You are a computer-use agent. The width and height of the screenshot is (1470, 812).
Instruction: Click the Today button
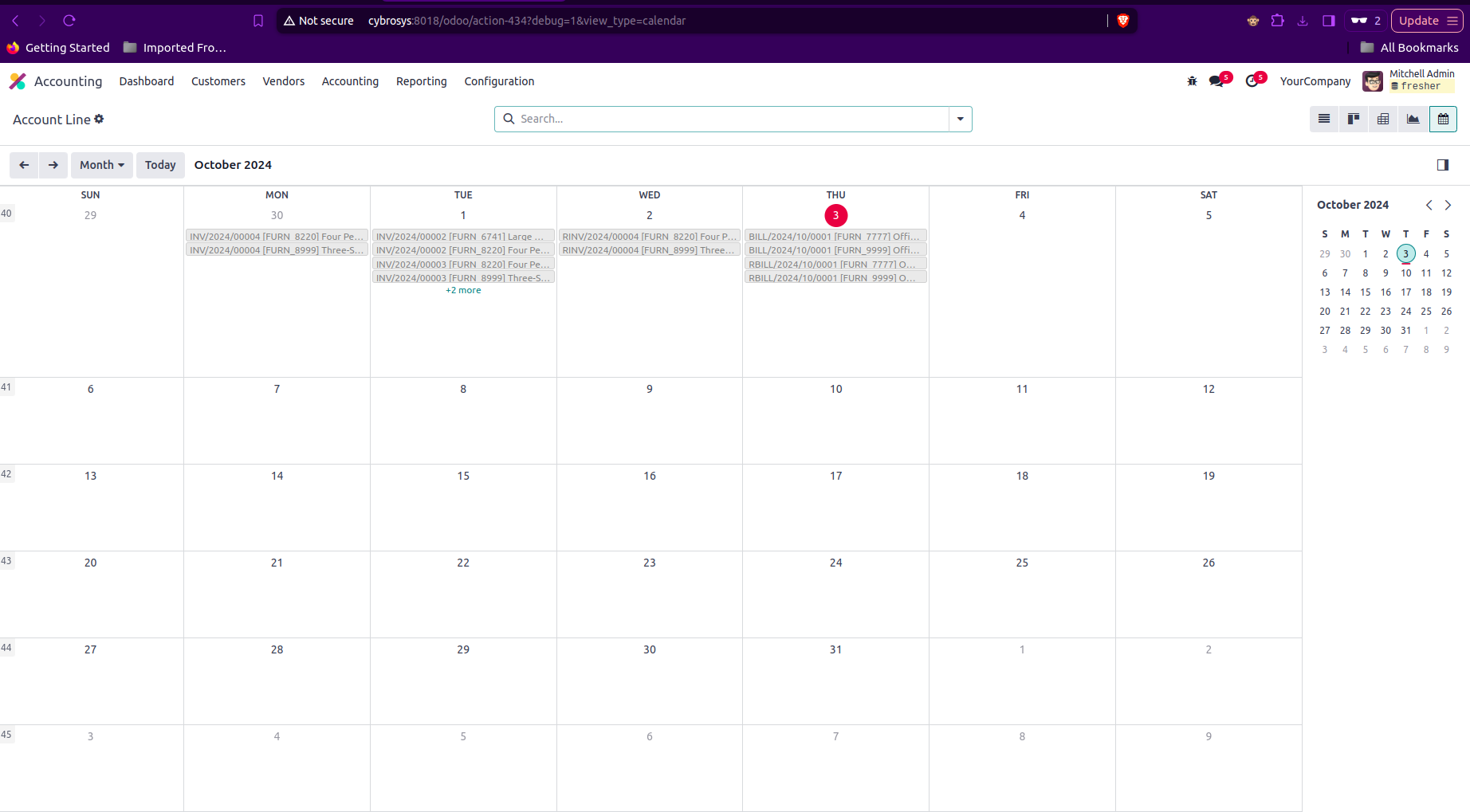point(160,165)
